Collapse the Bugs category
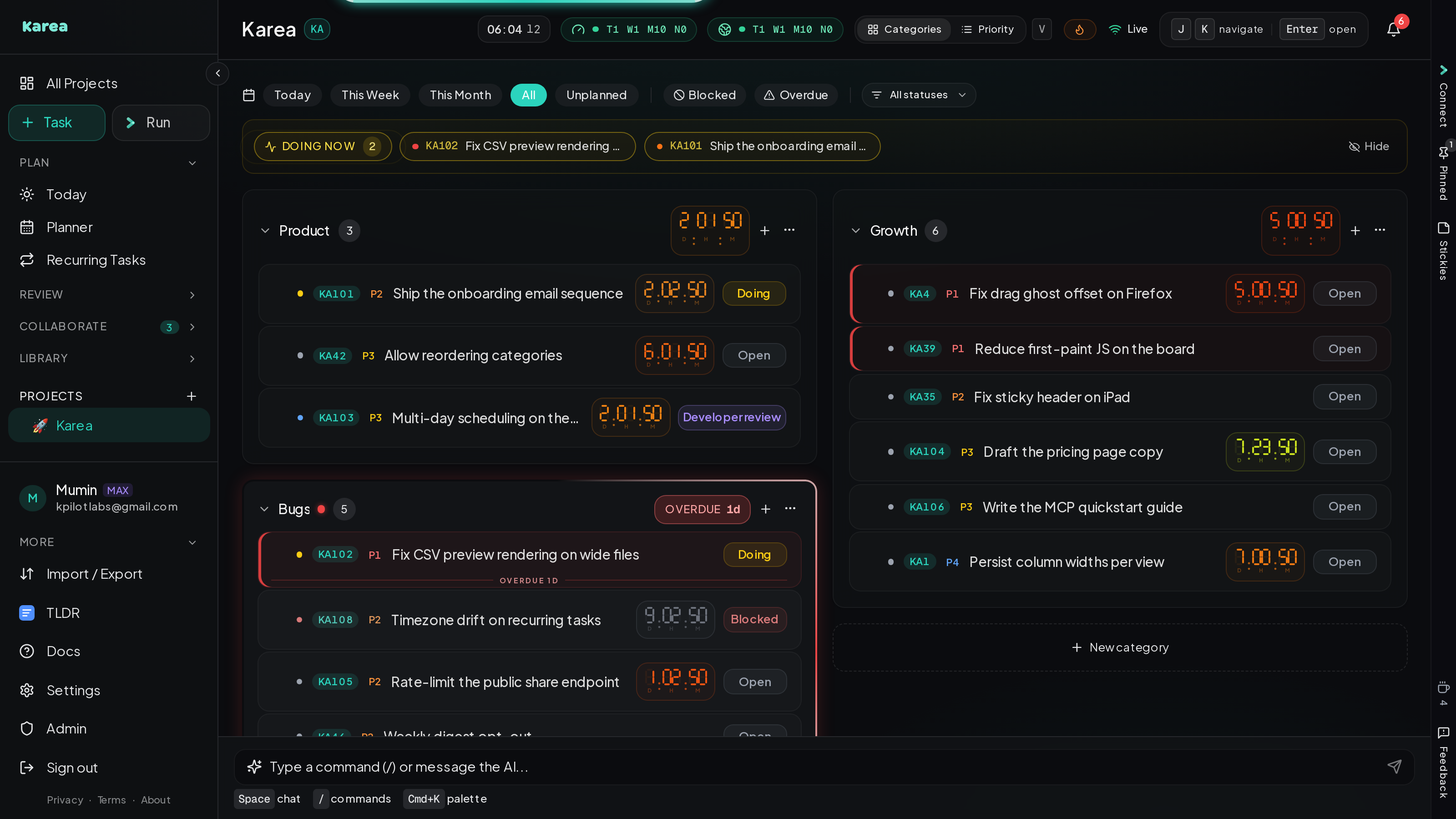The image size is (1456, 819). point(264,509)
